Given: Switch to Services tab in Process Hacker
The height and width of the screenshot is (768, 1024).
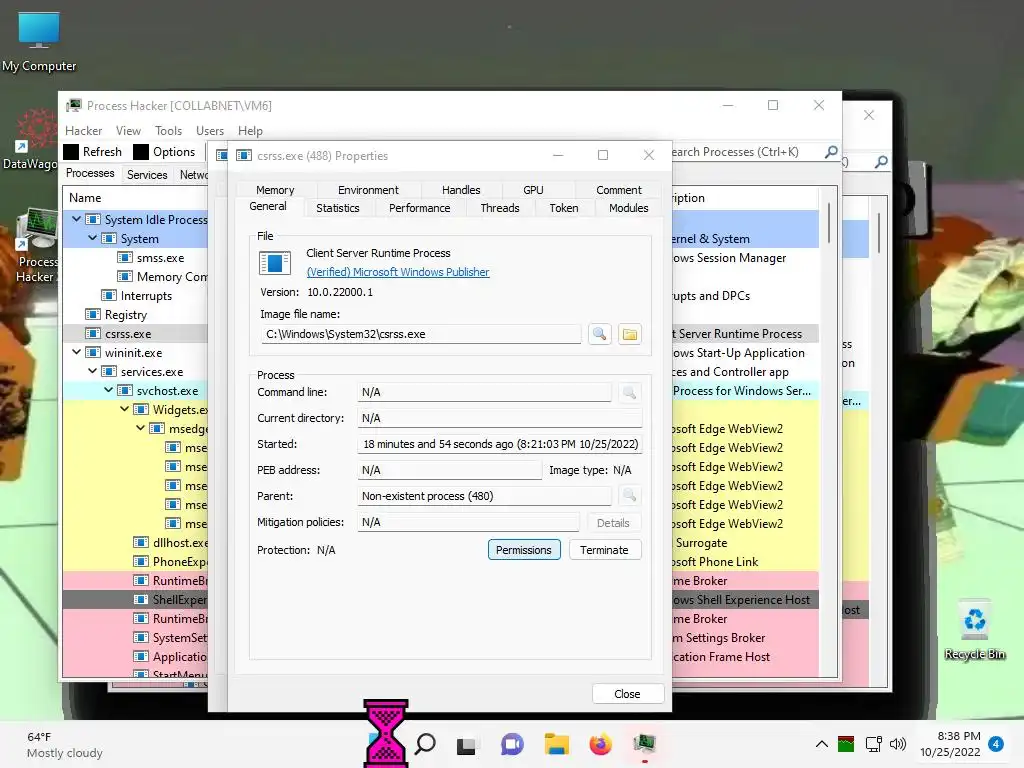Looking at the screenshot, I should pos(147,174).
